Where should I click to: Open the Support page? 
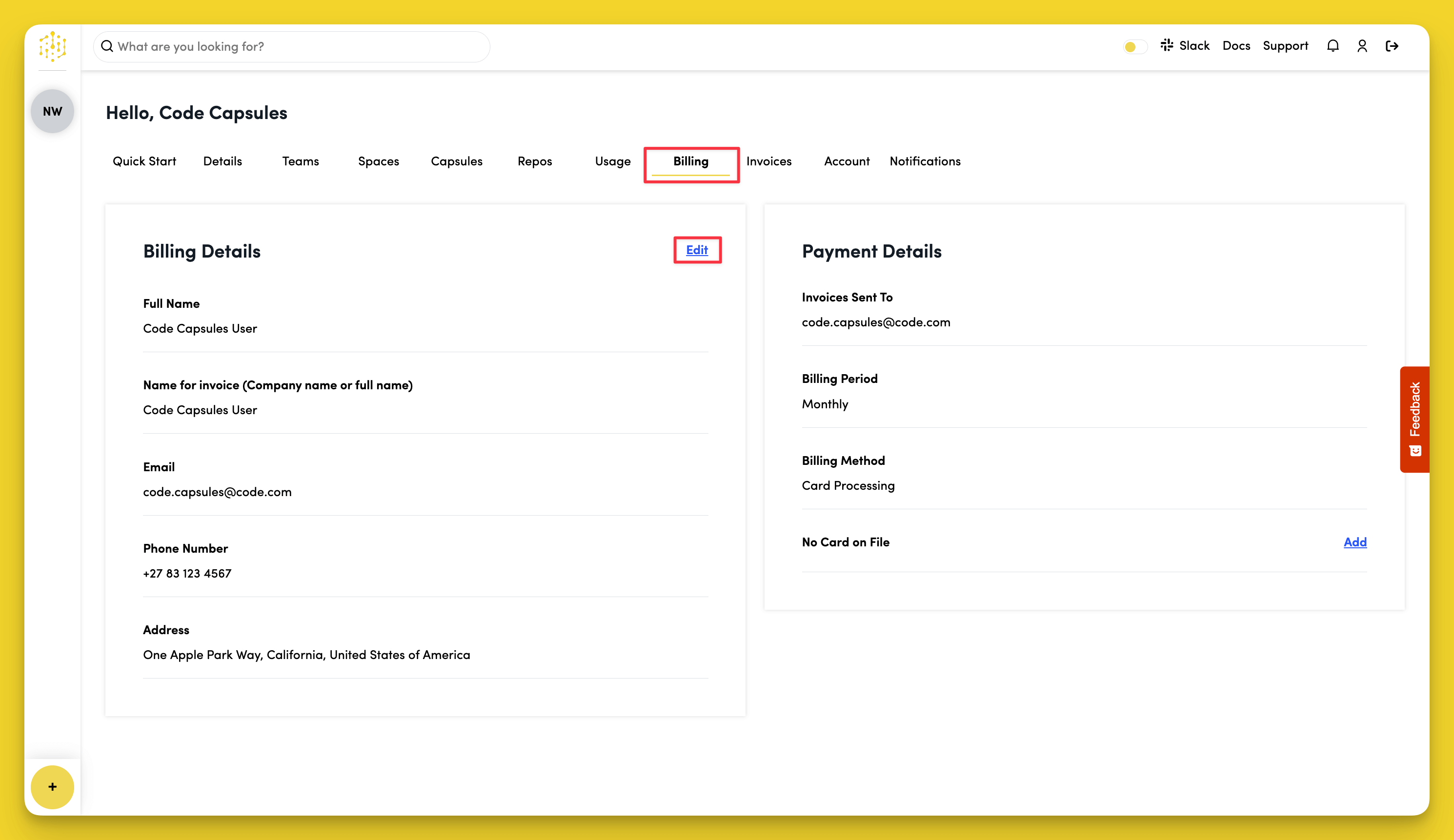pyautogui.click(x=1286, y=45)
